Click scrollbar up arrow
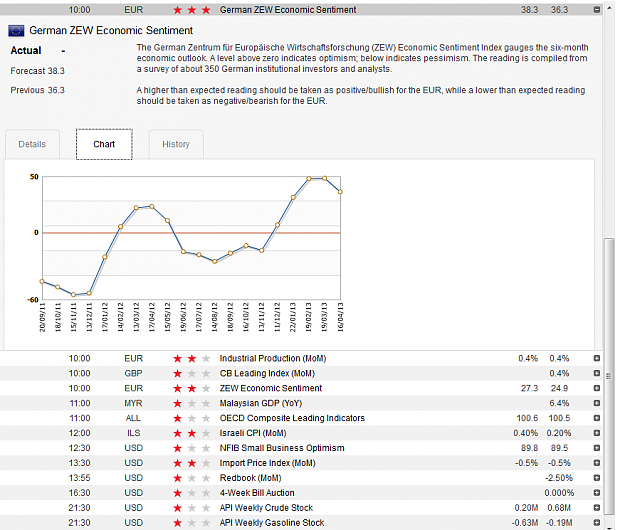The height and width of the screenshot is (530, 625). tap(609, 8)
